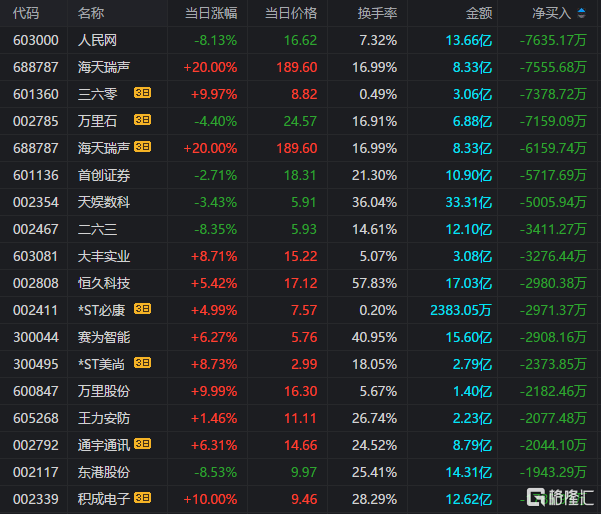The height and width of the screenshot is (514, 601).
Task: Select stock code 601136
Action: coord(36,176)
